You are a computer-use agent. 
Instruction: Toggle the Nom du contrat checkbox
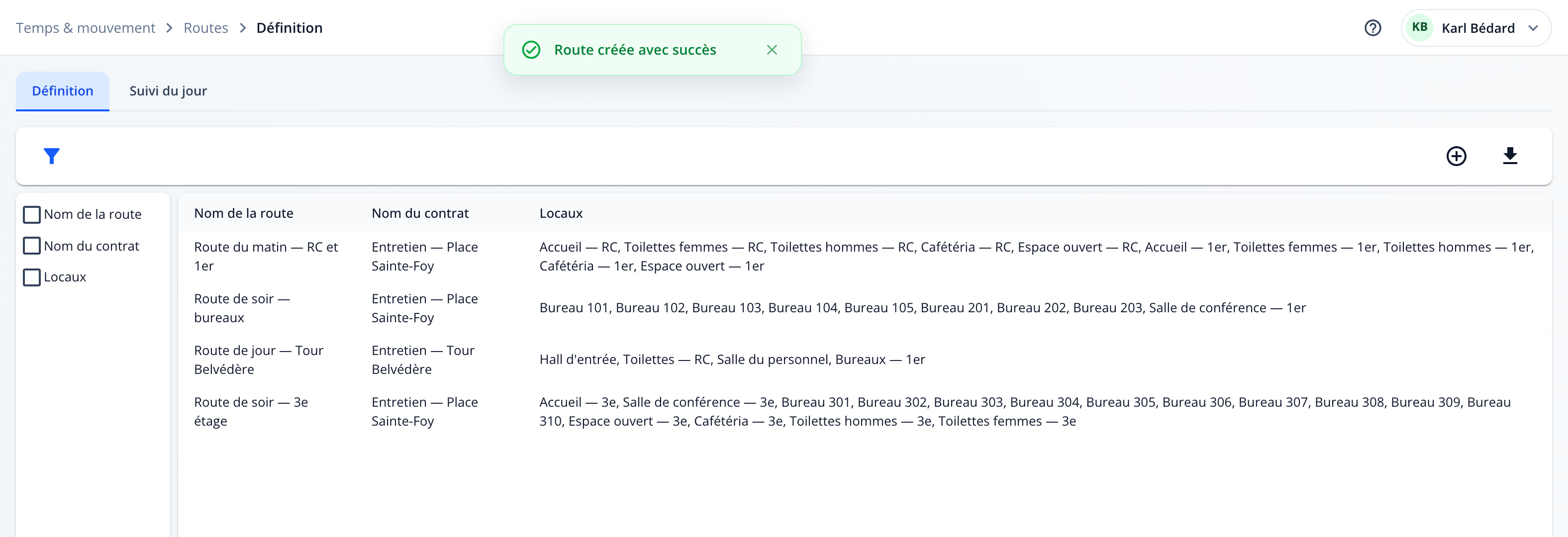(x=32, y=246)
